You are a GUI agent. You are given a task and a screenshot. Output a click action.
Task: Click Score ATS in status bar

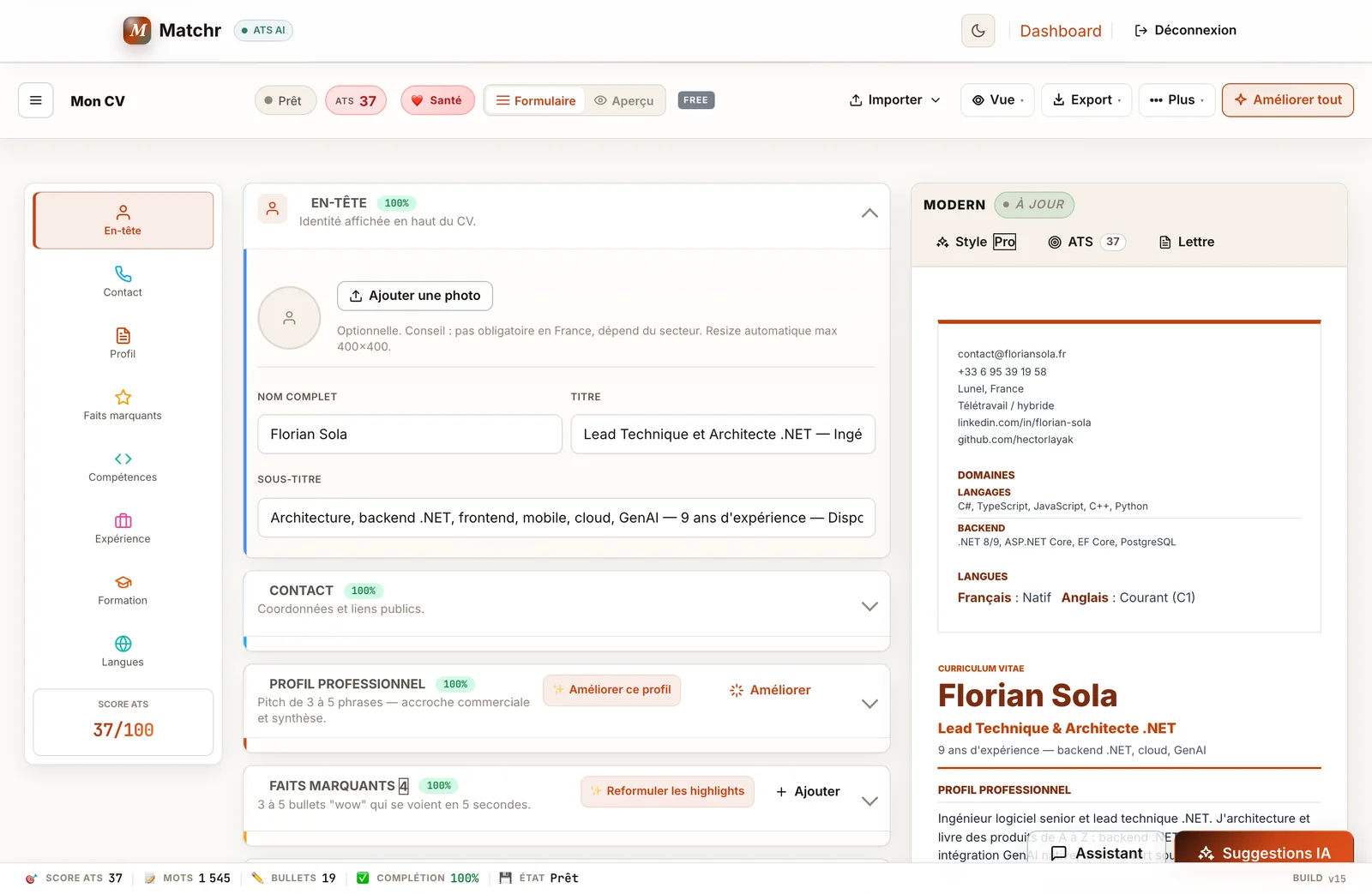(x=74, y=878)
